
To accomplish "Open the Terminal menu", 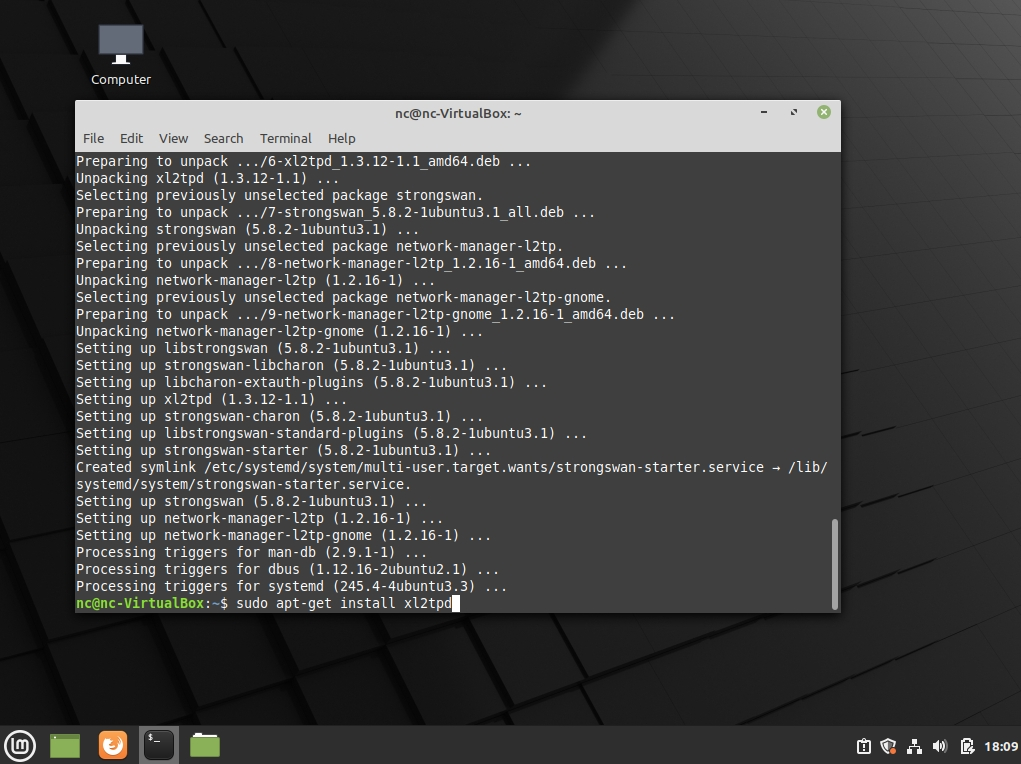I will pos(286,138).
